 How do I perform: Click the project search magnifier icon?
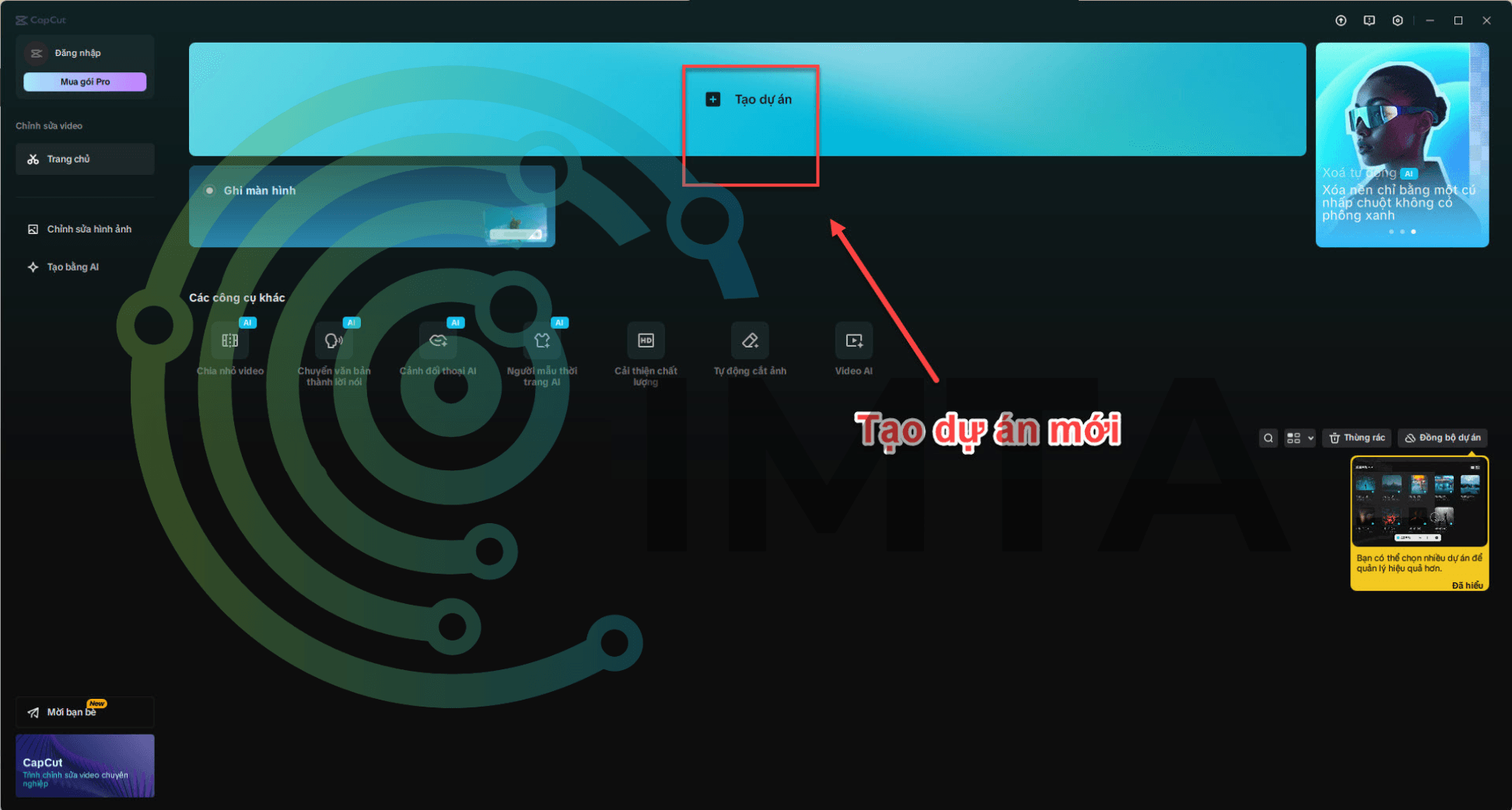point(1268,438)
